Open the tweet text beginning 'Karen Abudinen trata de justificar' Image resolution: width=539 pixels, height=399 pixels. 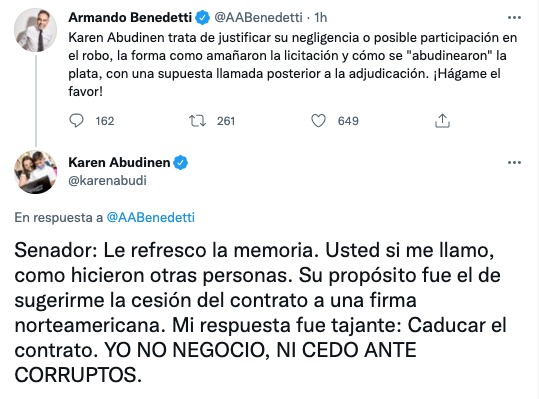(293, 65)
